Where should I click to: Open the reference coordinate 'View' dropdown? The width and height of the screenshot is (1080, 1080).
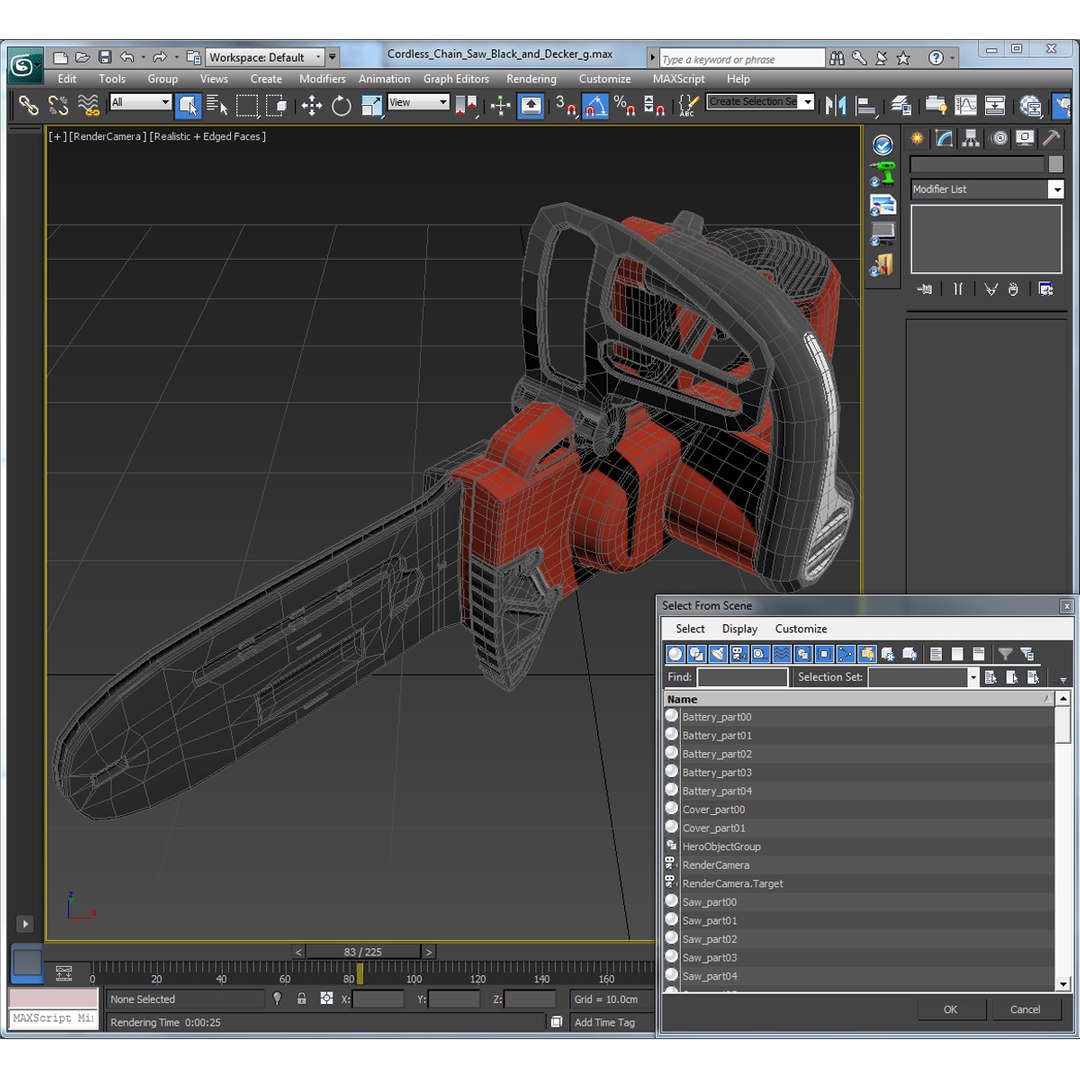click(x=419, y=103)
